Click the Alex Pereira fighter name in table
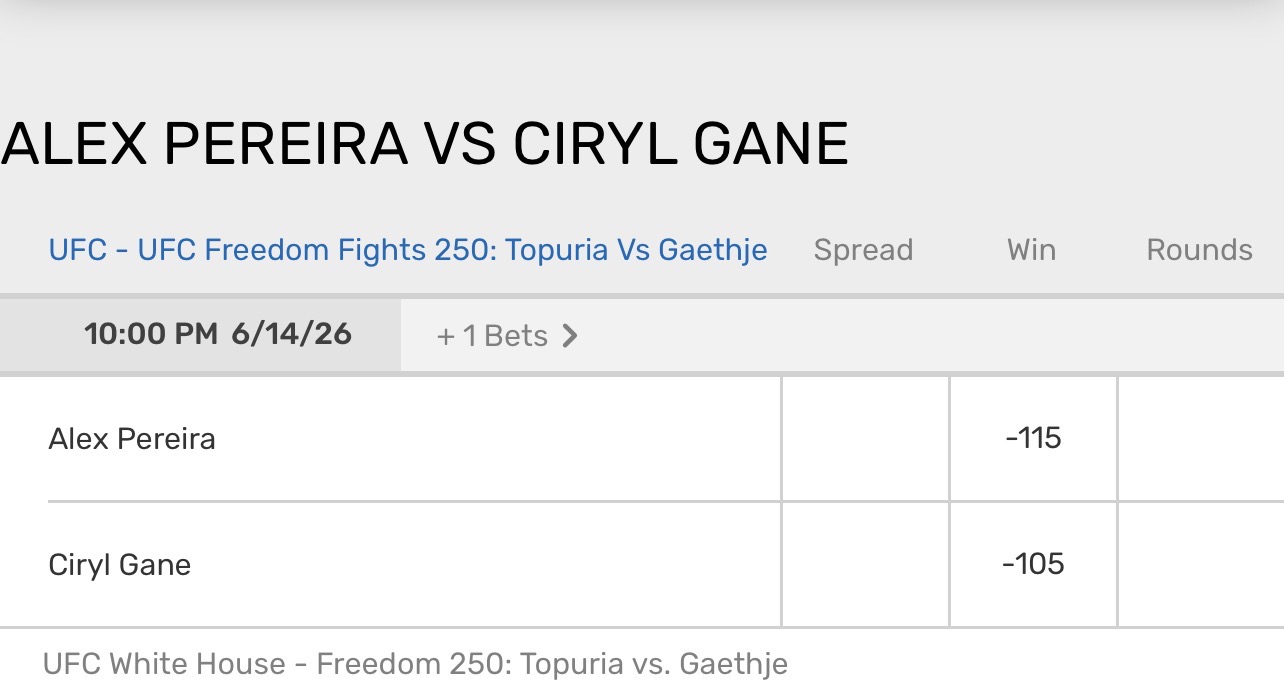 (x=132, y=439)
